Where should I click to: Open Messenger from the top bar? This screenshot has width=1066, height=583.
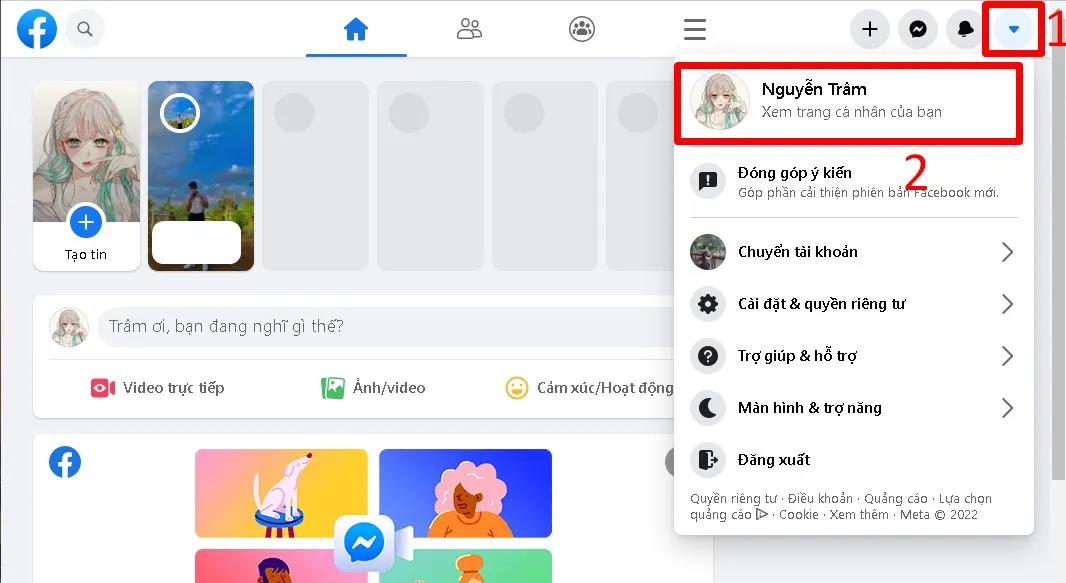coord(917,29)
